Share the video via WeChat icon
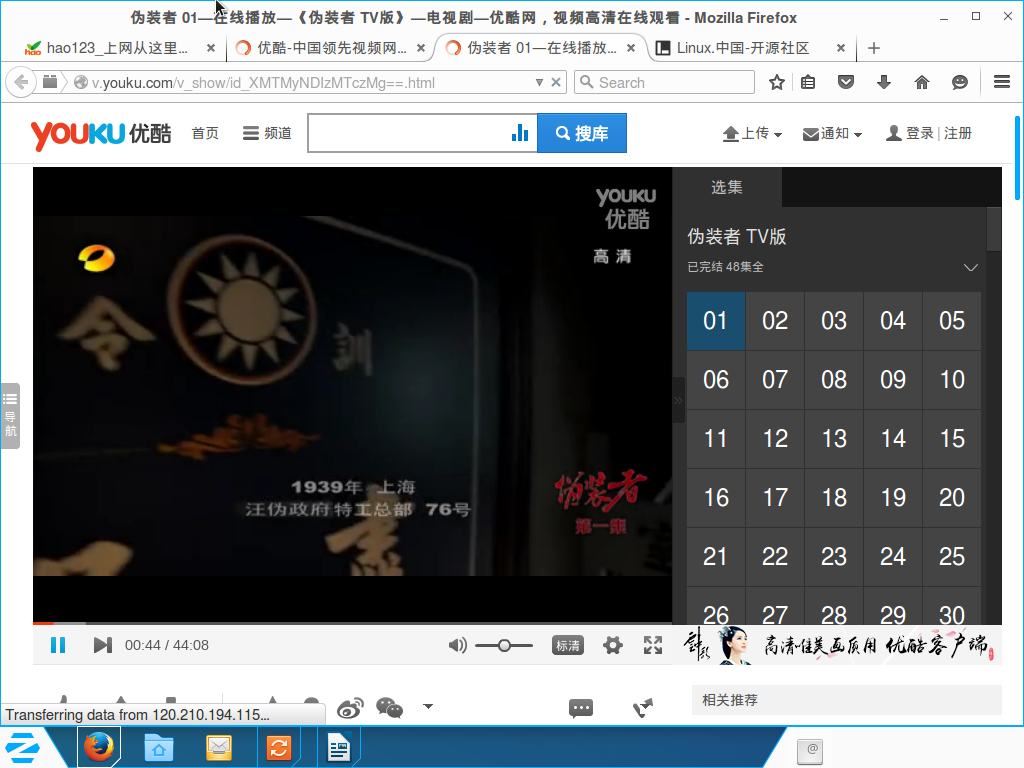This screenshot has height=768, width=1024. pyautogui.click(x=389, y=708)
